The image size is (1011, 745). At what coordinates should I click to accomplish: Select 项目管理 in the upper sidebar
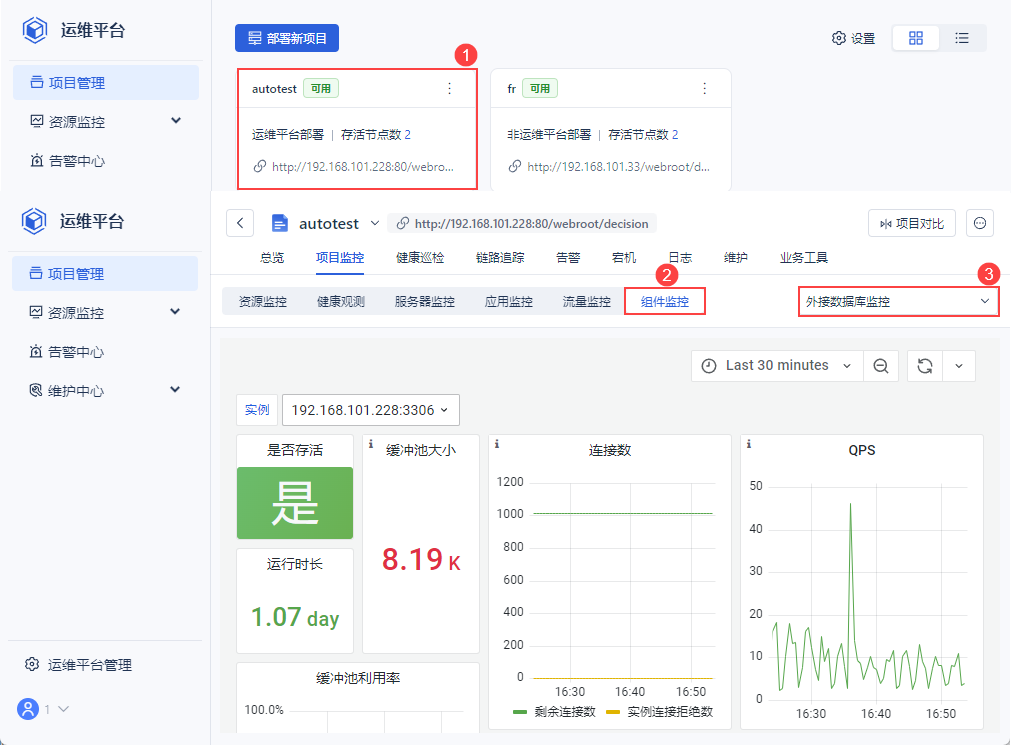106,83
